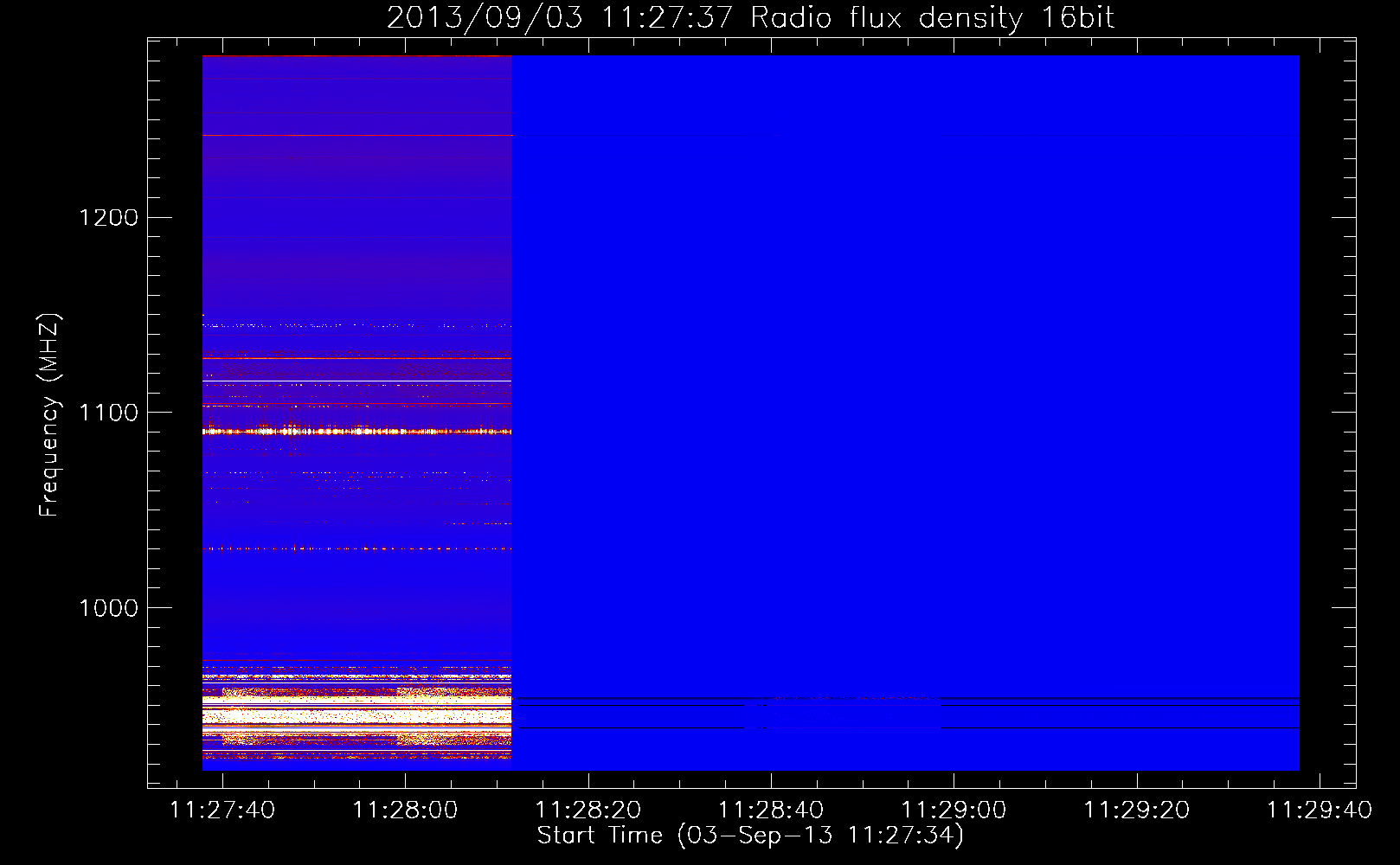Click the 11:28:00 time tick label
This screenshot has height=865, width=1400.
pos(405,811)
